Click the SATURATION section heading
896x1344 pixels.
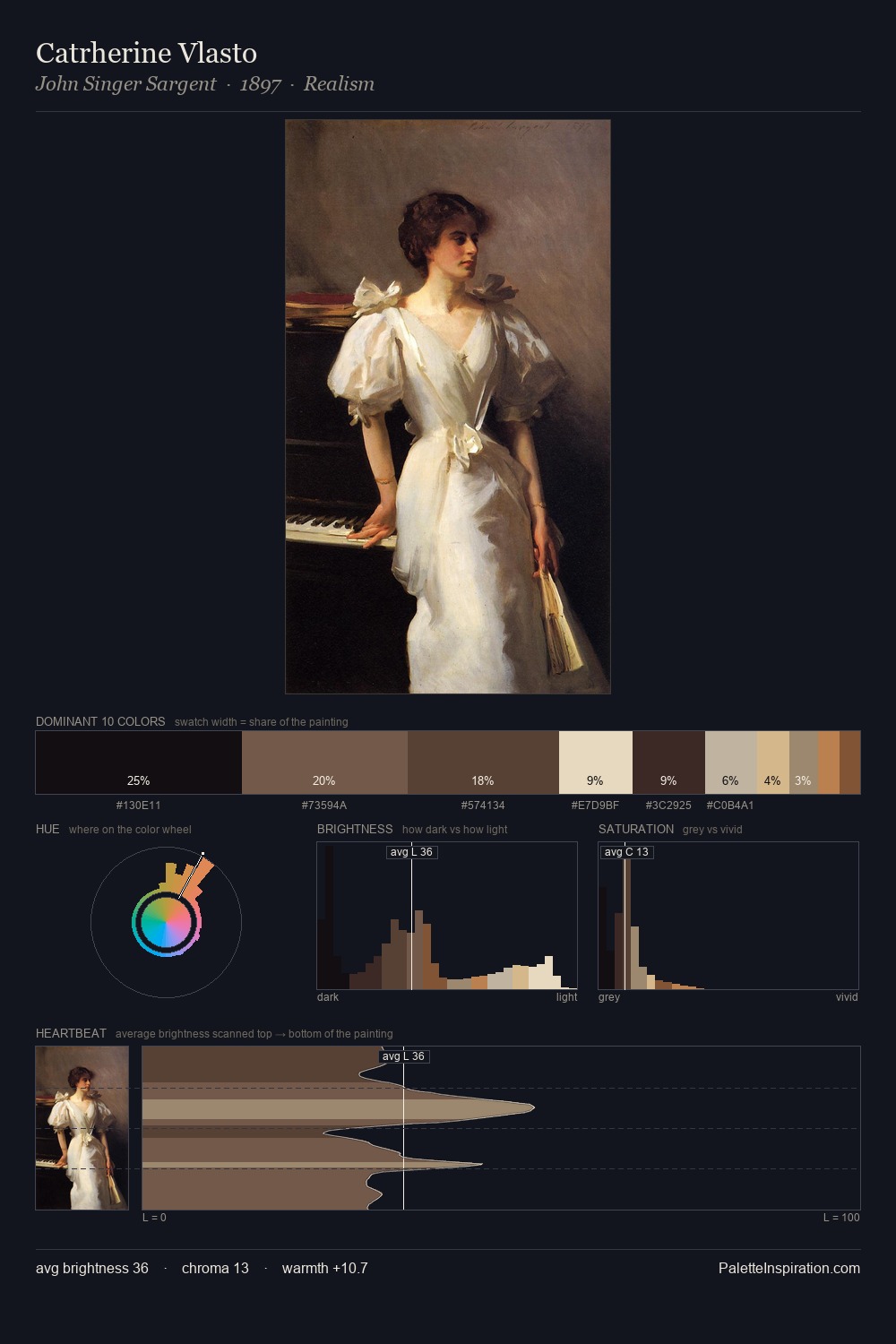click(636, 829)
